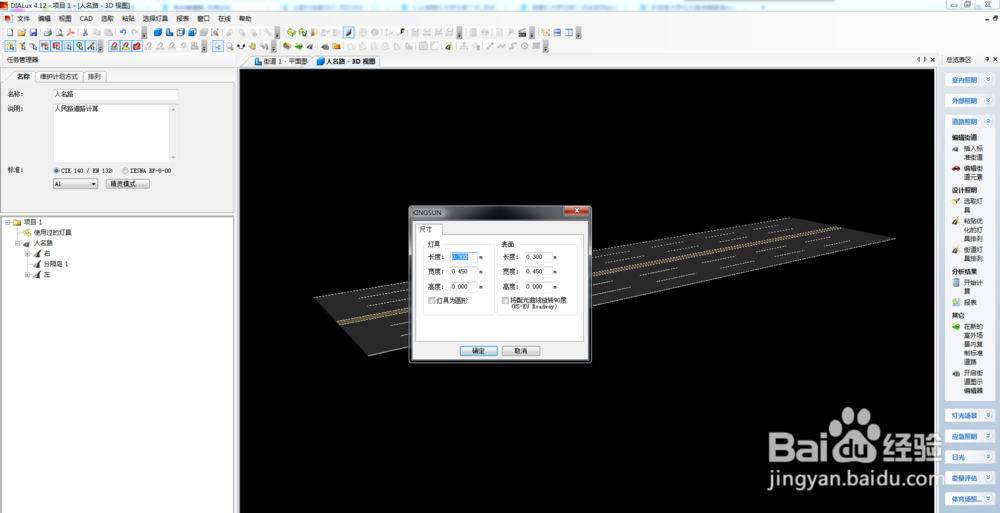1000x513 pixels.
Task: Click the folder icon of 项目 1
Action: tap(17, 222)
